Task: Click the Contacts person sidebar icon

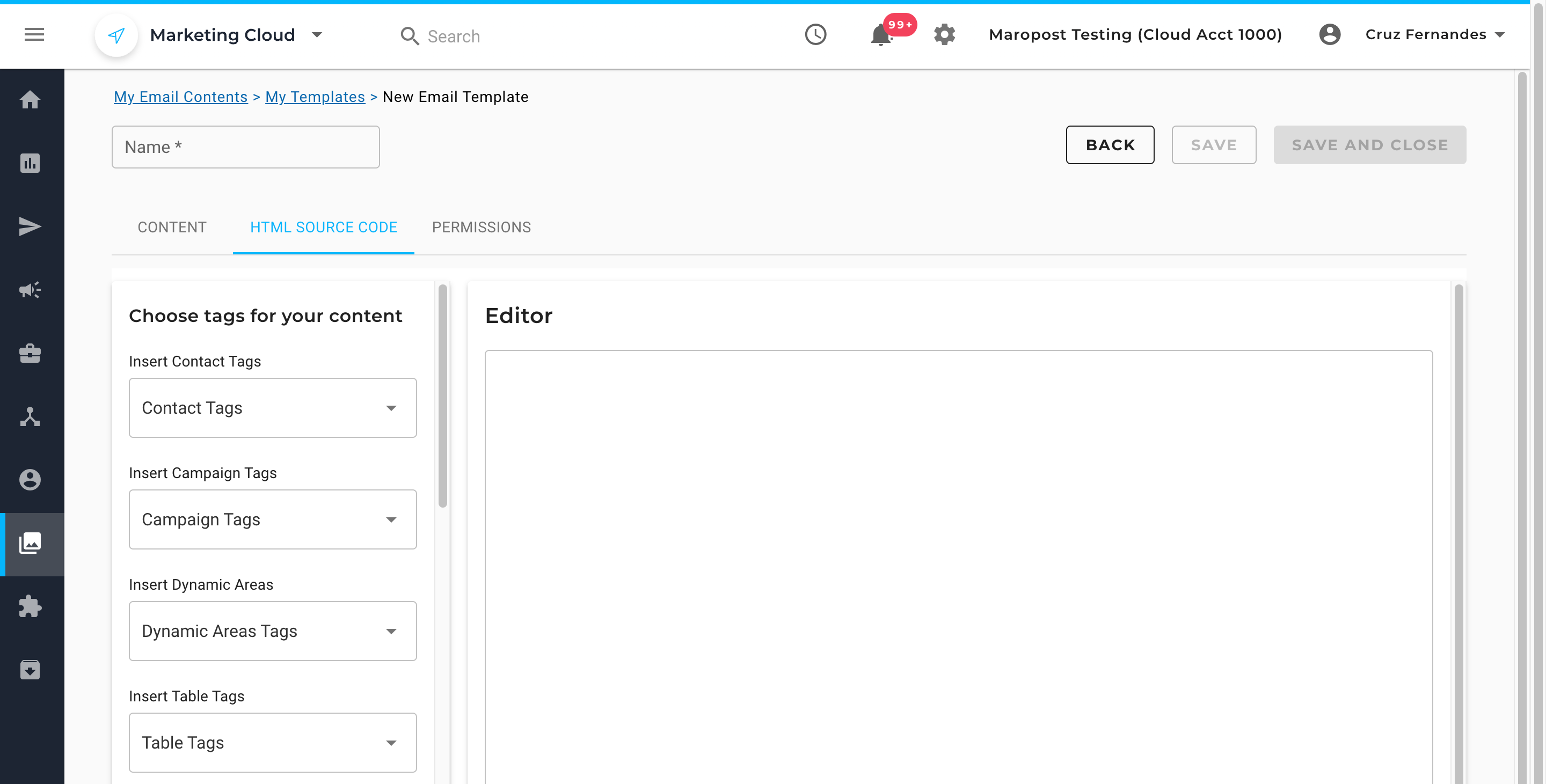Action: 30,480
